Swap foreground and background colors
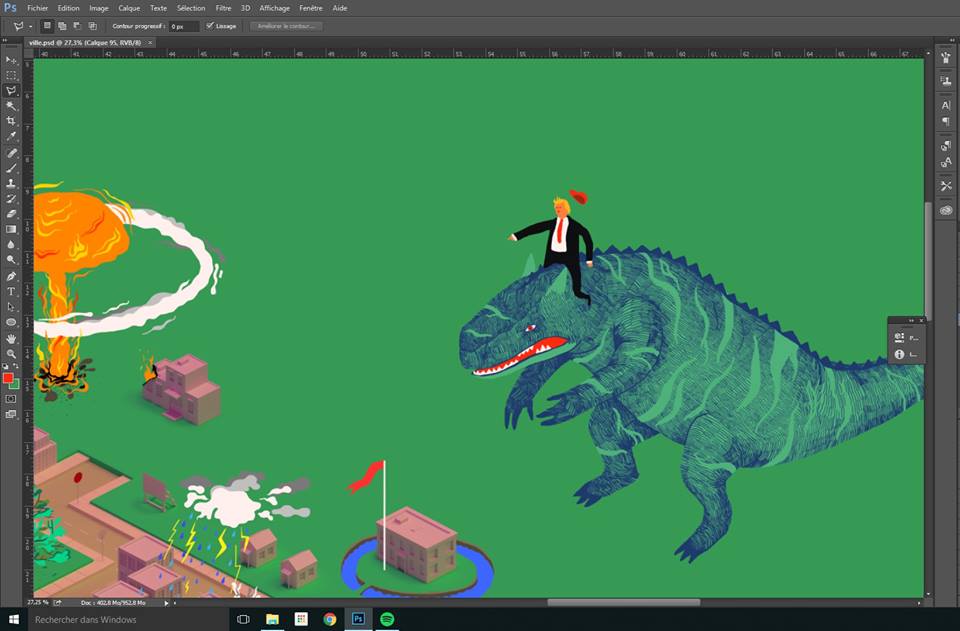 click(16, 367)
